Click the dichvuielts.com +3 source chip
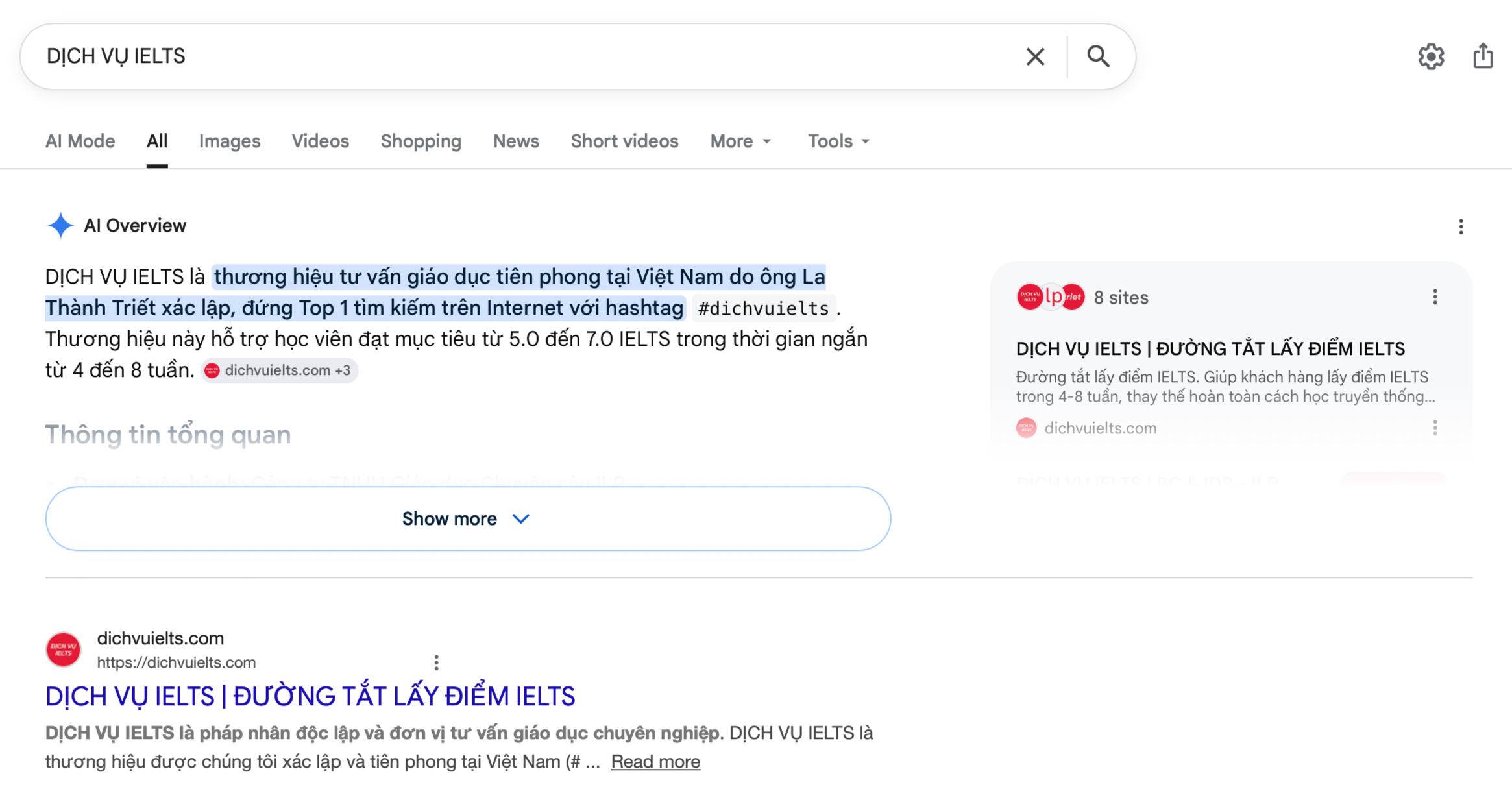The image size is (1512, 789). 279,370
